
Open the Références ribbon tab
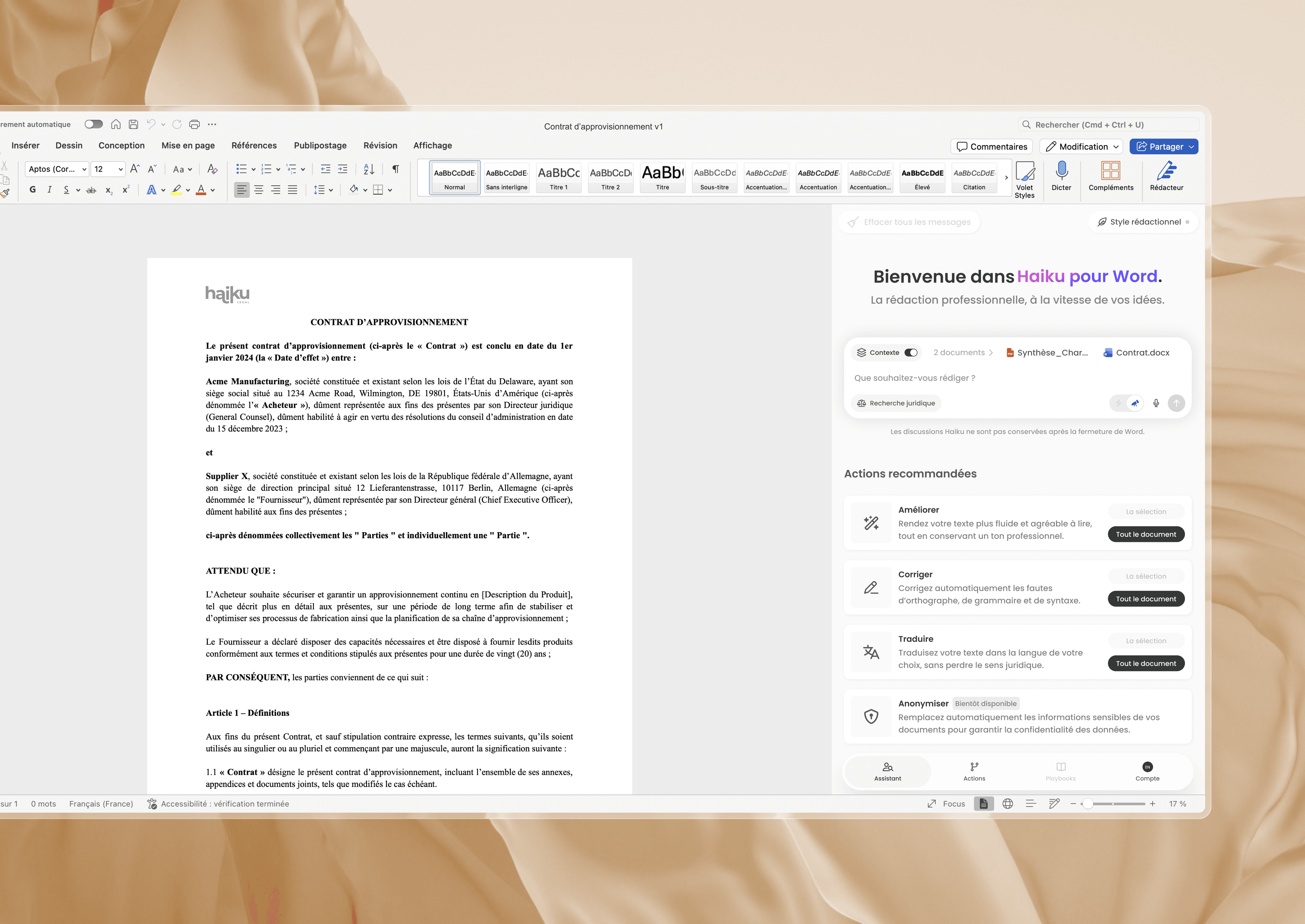coord(254,146)
